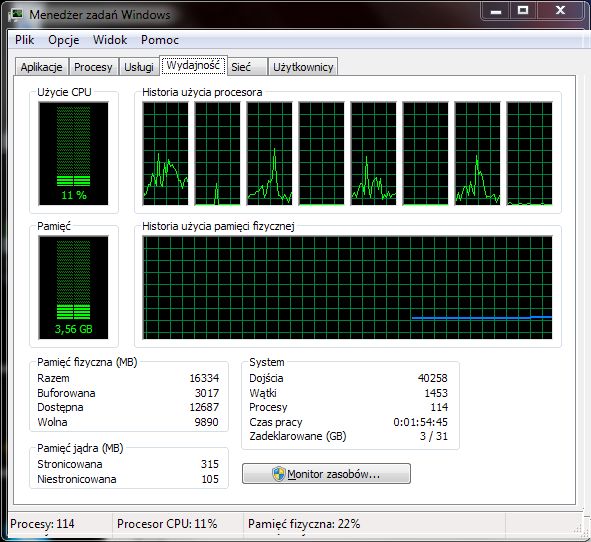This screenshot has width=591, height=542.
Task: Click the status bar text Procesor CPU: 11%
Action: coord(167,524)
